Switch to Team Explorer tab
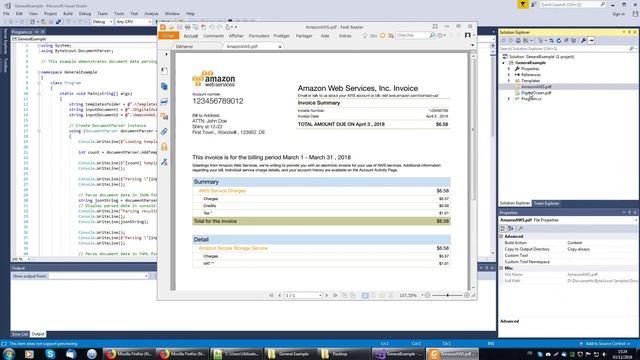Viewport: 640px width, 360px height. coord(546,203)
